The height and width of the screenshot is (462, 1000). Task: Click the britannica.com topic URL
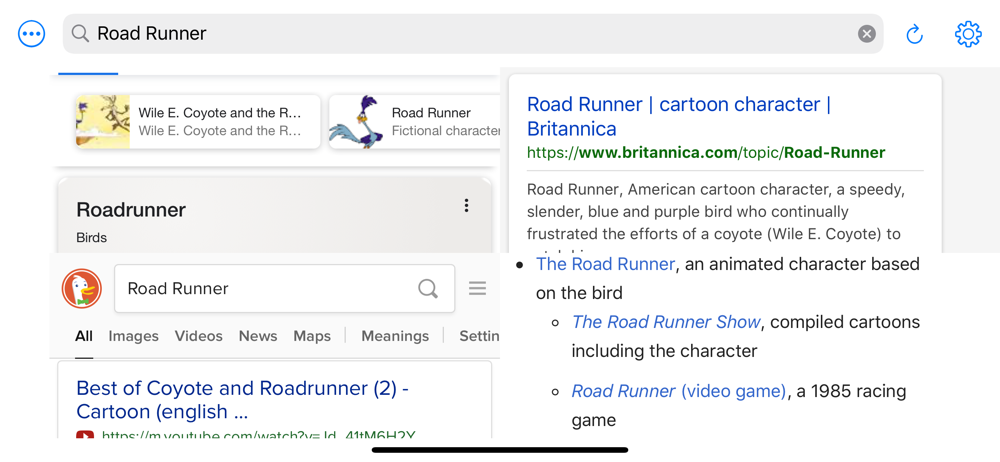[x=706, y=153]
